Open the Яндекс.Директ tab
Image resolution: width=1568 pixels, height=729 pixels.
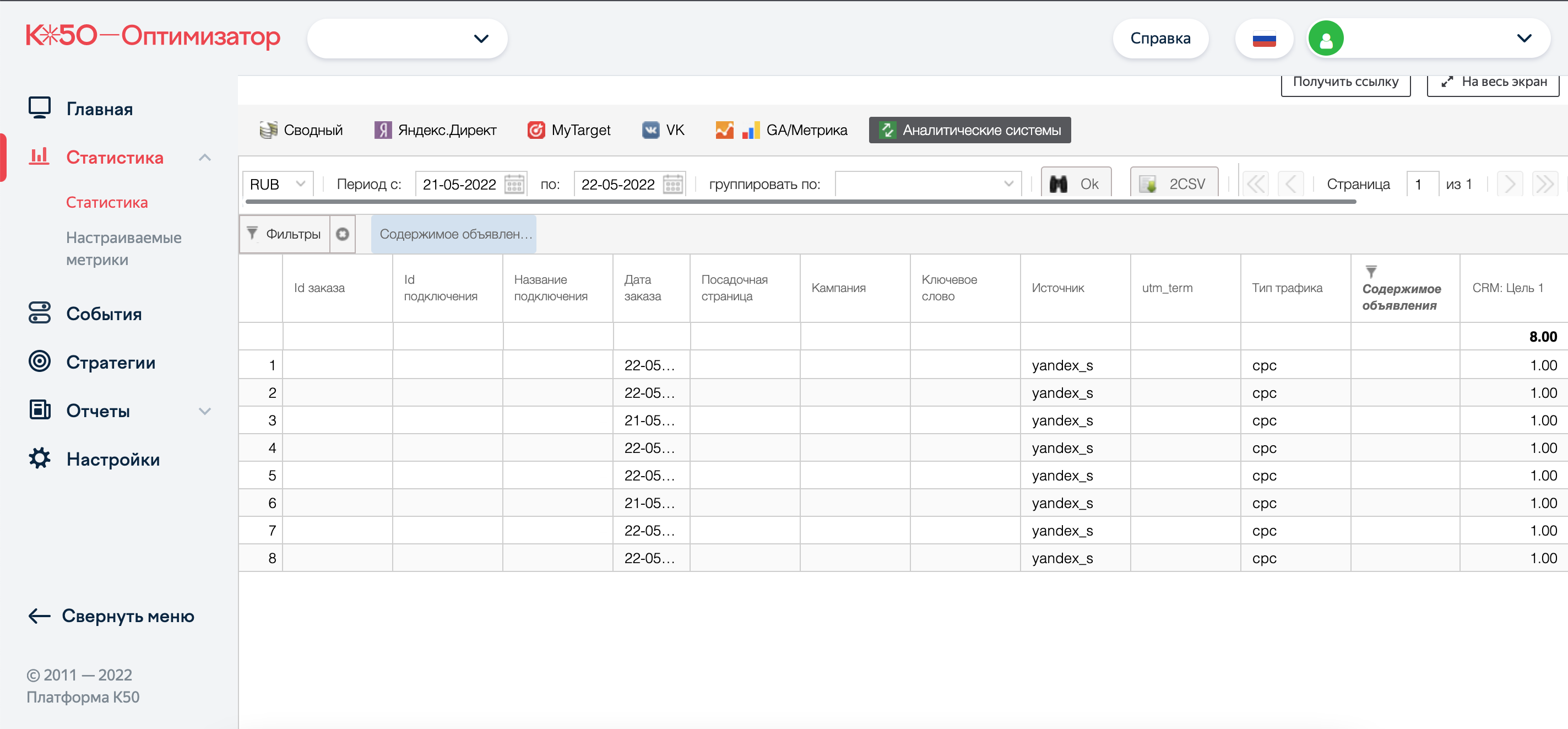click(435, 129)
